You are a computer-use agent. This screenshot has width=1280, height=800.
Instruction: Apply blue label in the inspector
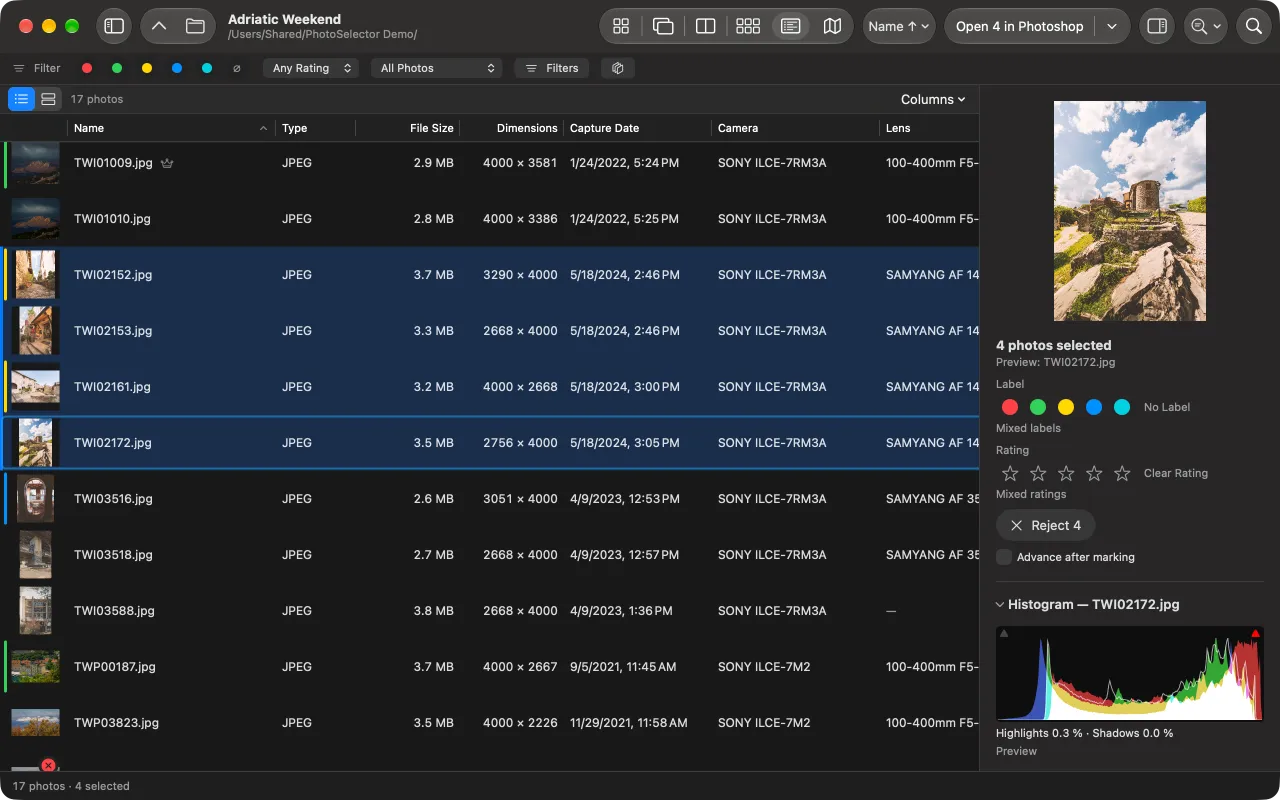[1094, 407]
